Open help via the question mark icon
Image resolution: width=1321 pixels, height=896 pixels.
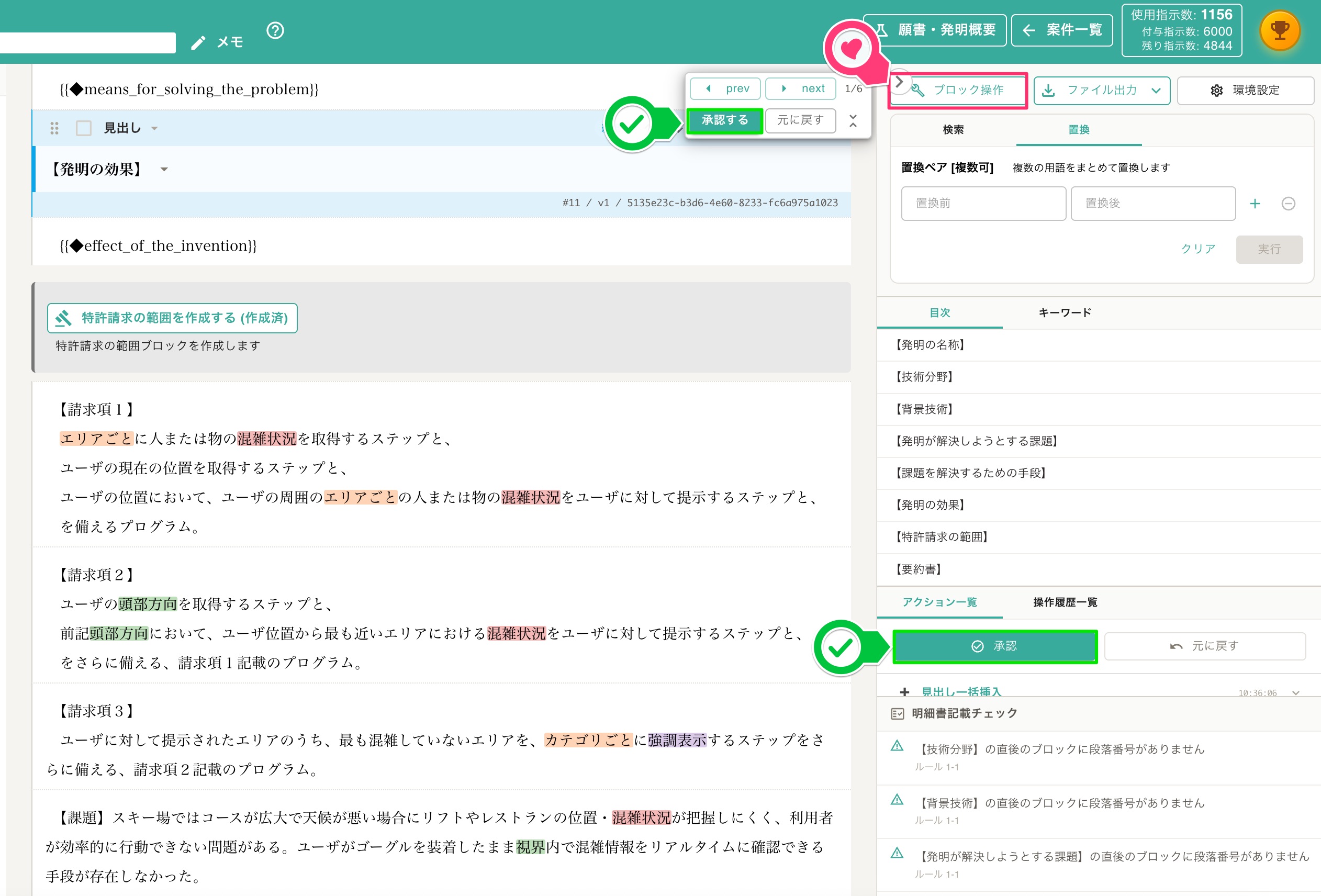pyautogui.click(x=275, y=30)
